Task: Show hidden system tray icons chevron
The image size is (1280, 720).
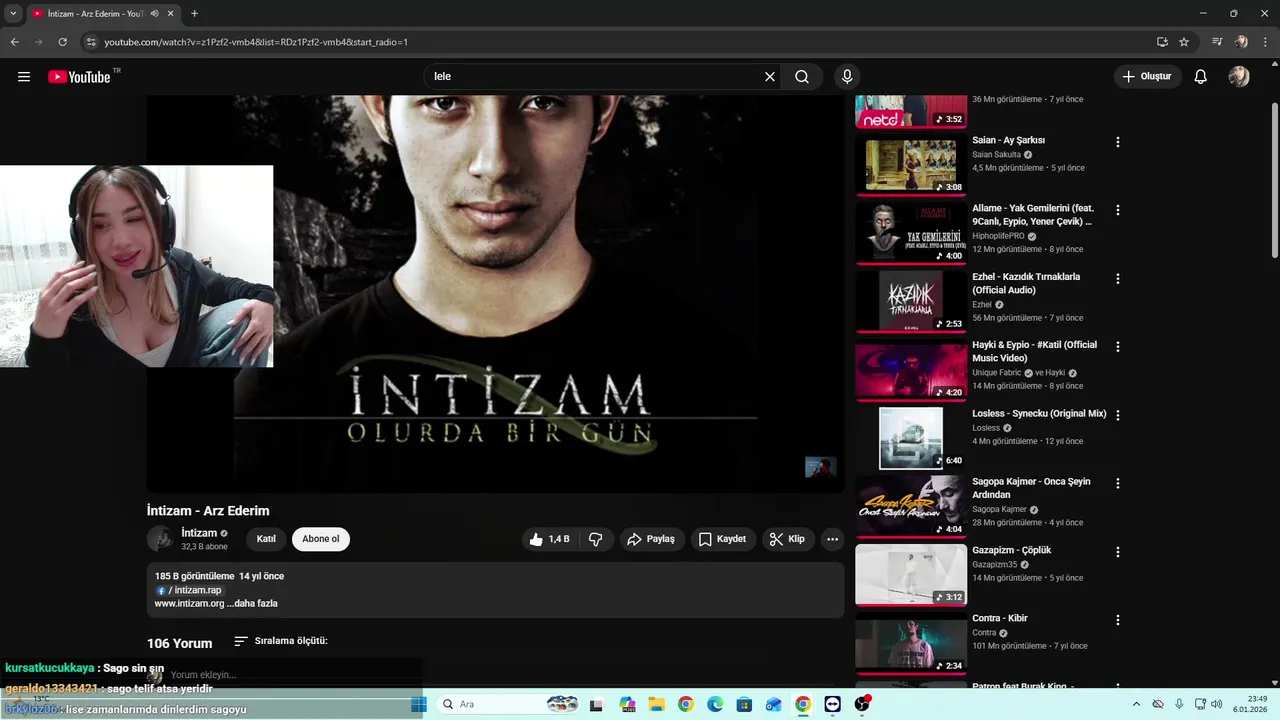Action: pos(1136,704)
